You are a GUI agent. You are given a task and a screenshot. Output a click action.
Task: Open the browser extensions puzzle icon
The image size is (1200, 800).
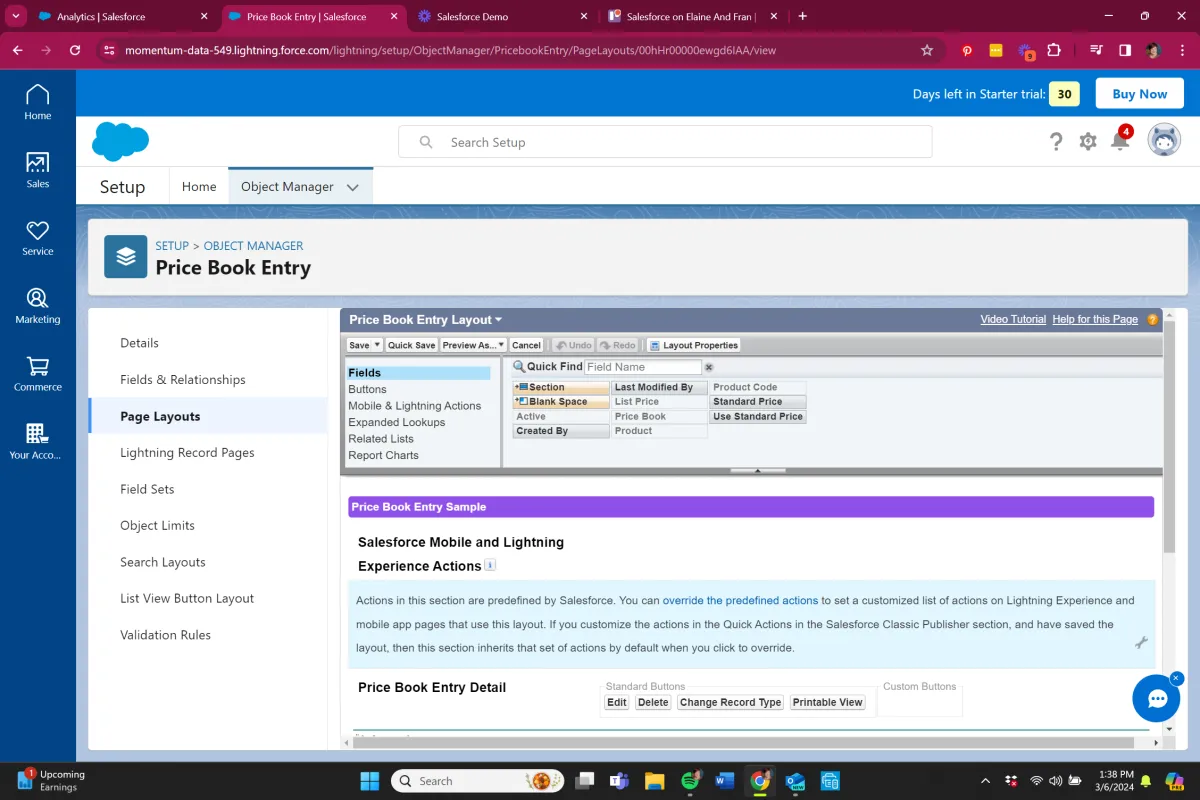pos(1054,50)
